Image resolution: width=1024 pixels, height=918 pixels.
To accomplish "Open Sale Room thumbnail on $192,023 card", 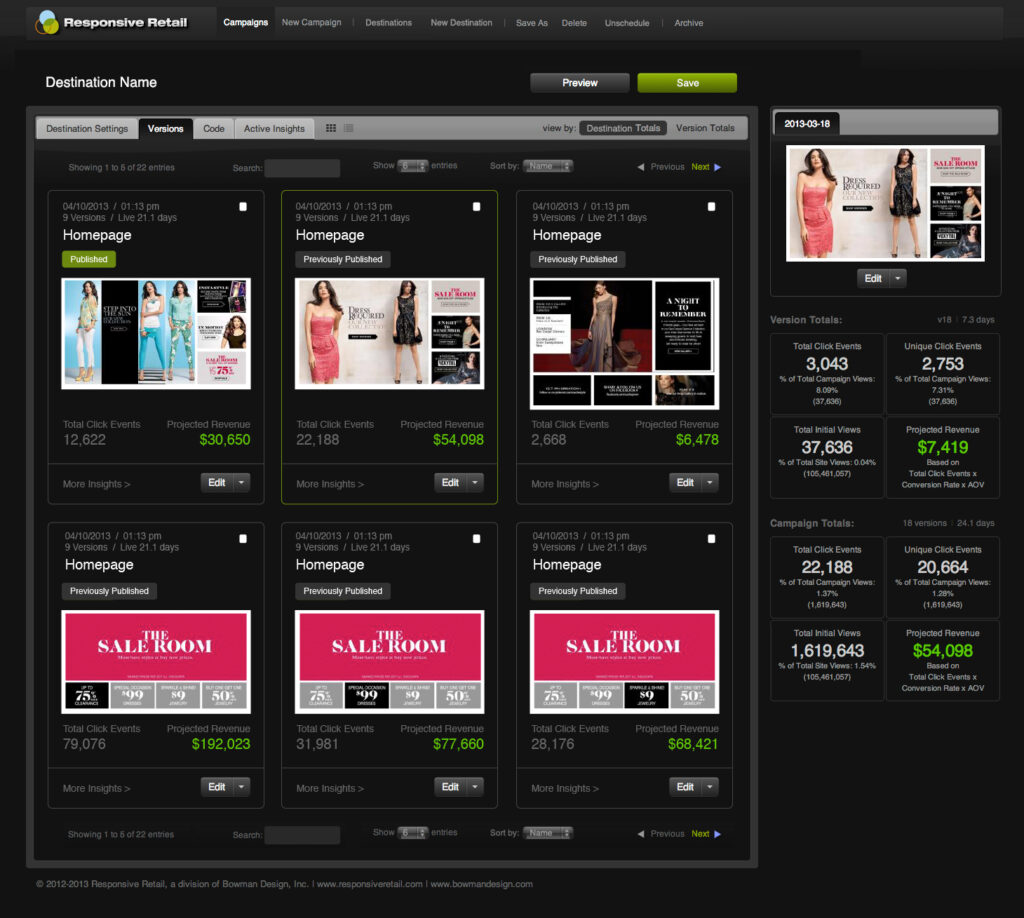I will click(156, 661).
